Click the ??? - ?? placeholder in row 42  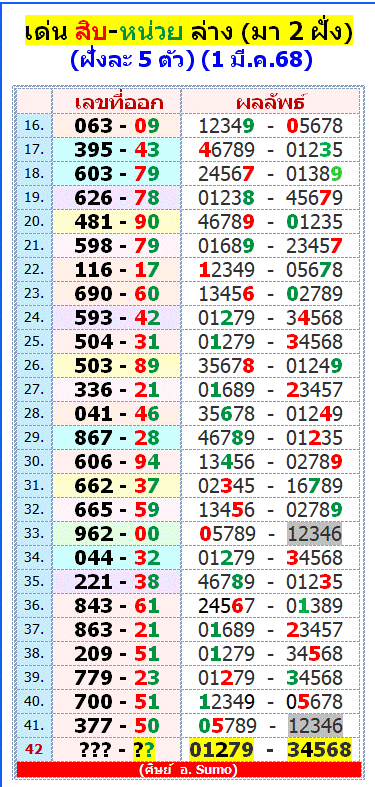click(x=116, y=750)
